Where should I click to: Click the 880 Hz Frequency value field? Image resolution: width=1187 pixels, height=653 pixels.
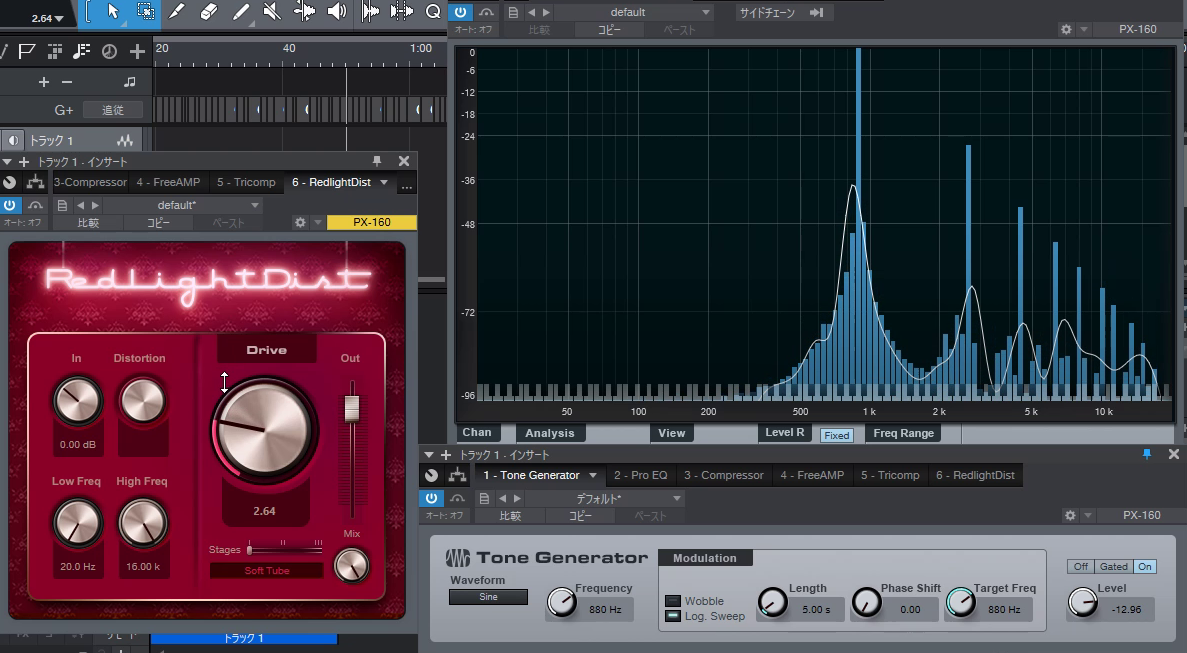(x=605, y=609)
